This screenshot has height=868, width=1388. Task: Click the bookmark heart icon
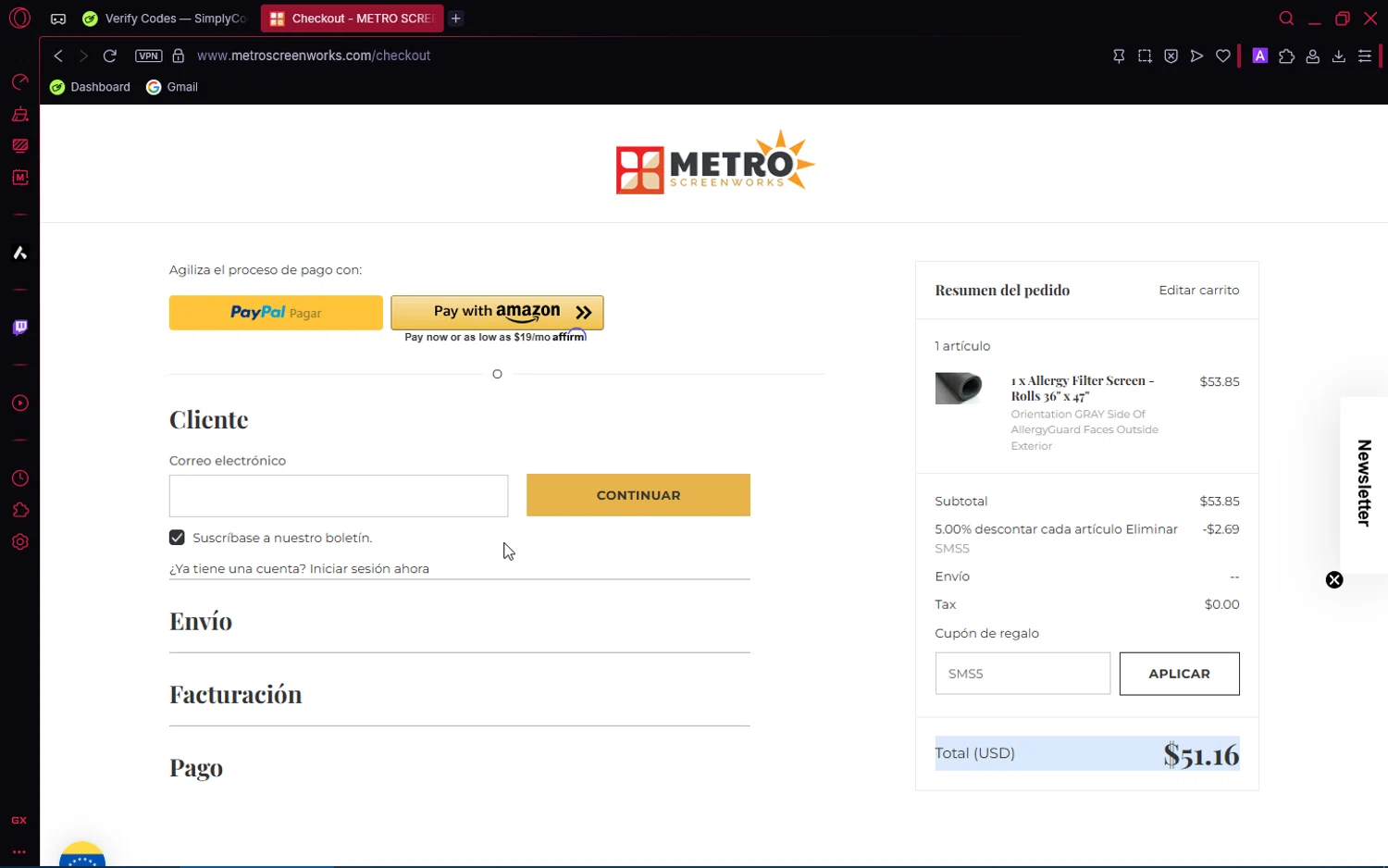pos(1222,56)
